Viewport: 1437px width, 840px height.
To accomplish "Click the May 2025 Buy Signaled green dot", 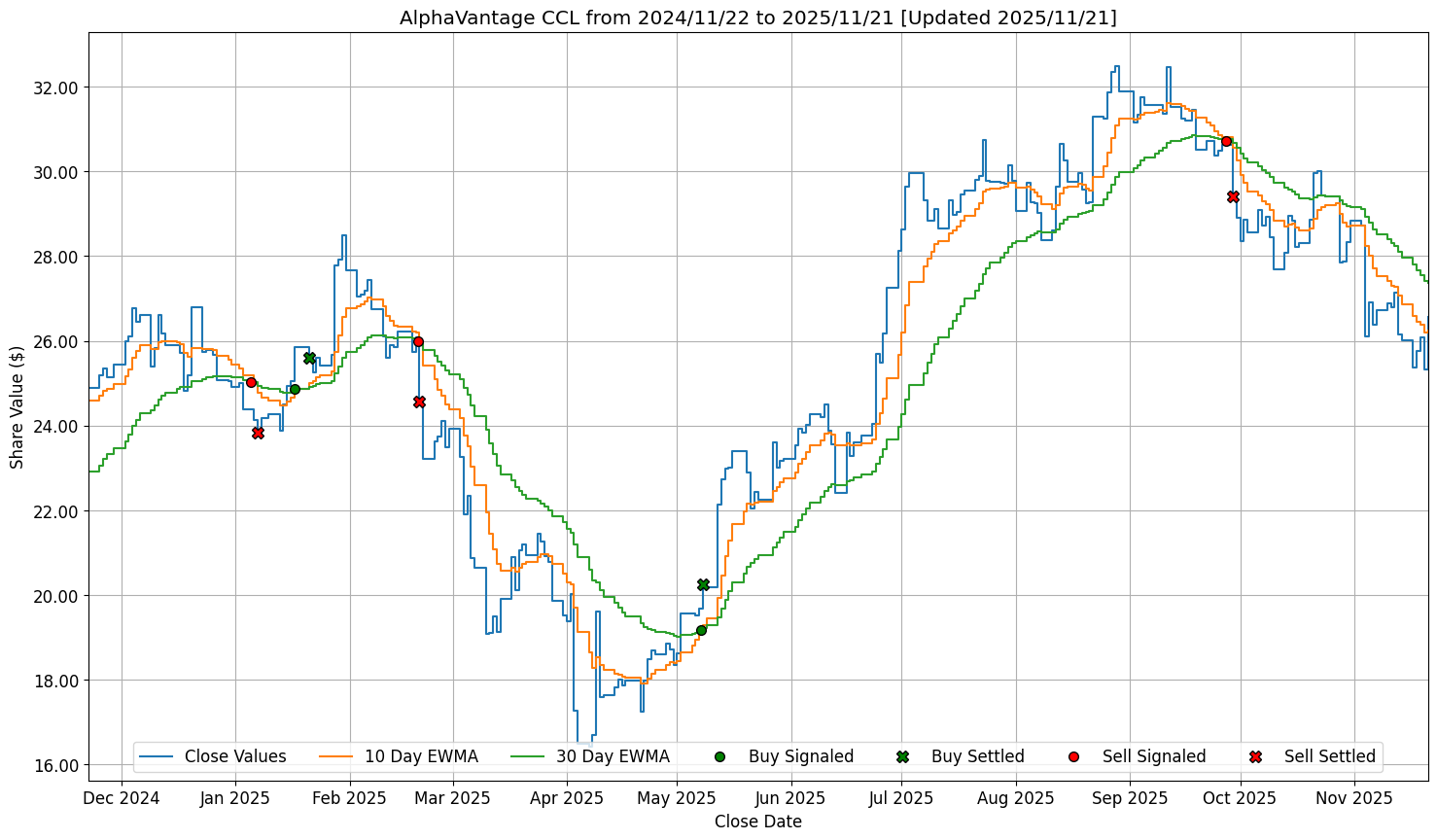I will pyautogui.click(x=701, y=630).
